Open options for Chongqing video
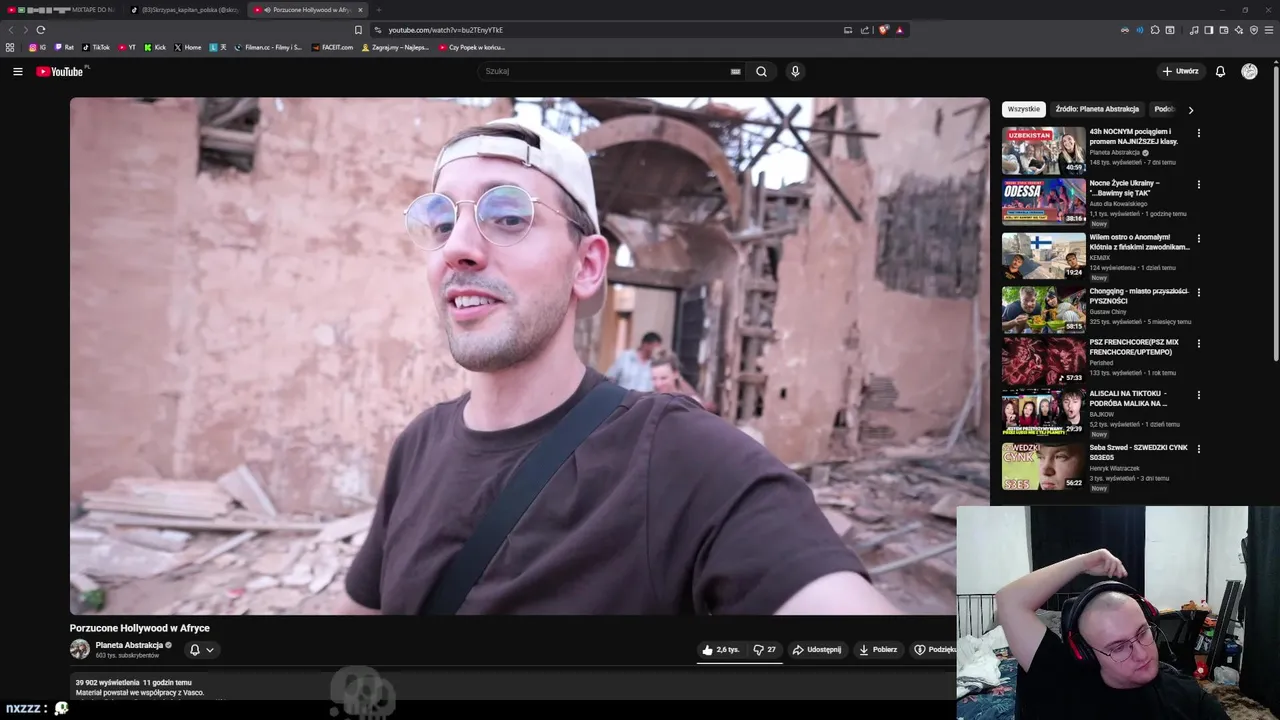This screenshot has height=720, width=1280. [1198, 293]
